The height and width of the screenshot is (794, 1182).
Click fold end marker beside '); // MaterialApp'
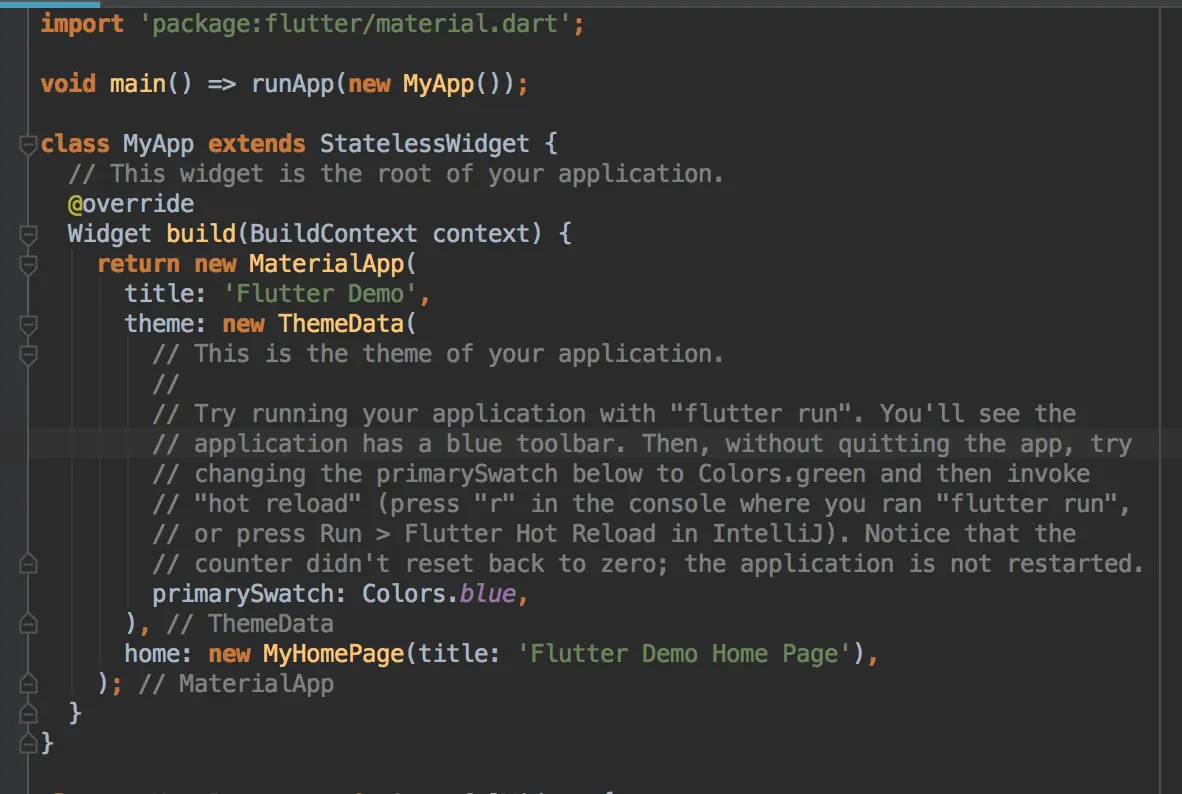[28, 683]
